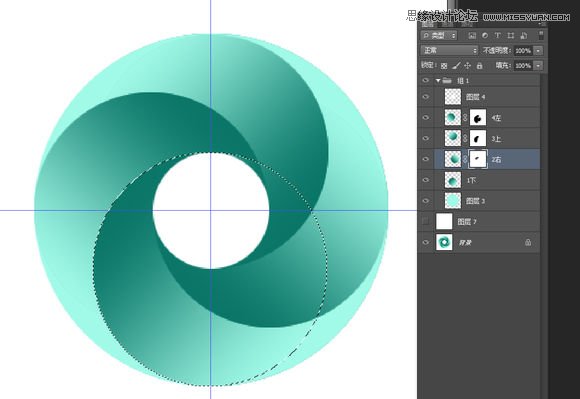Click lock all padlock icon

click(479, 66)
